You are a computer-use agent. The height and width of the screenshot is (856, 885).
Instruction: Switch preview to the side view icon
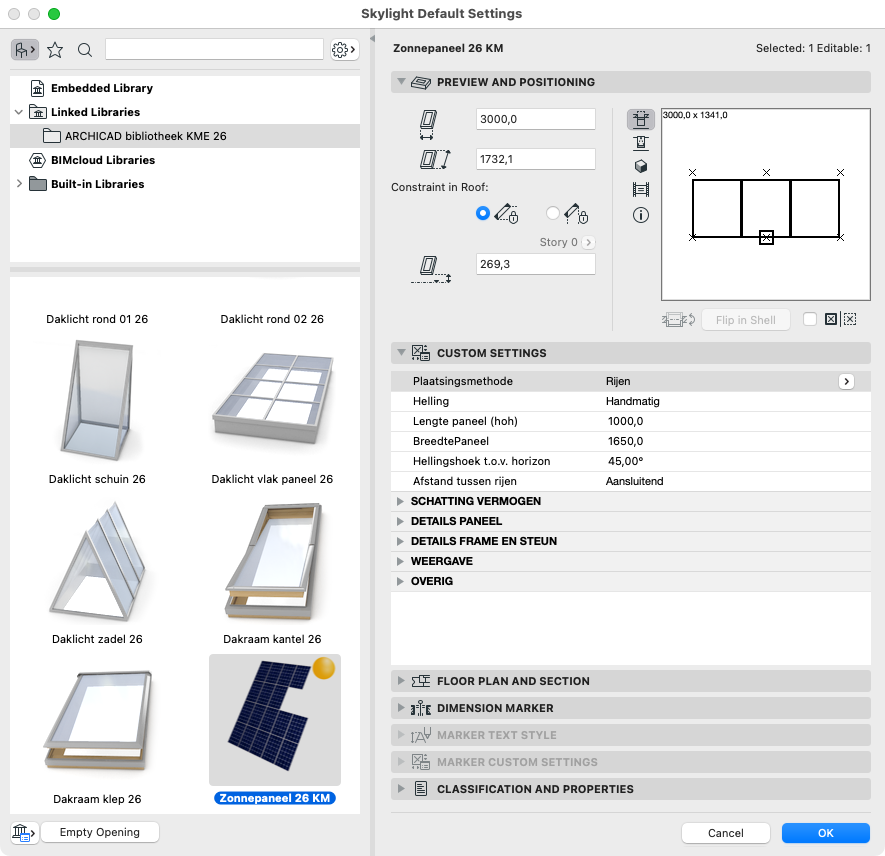point(641,143)
